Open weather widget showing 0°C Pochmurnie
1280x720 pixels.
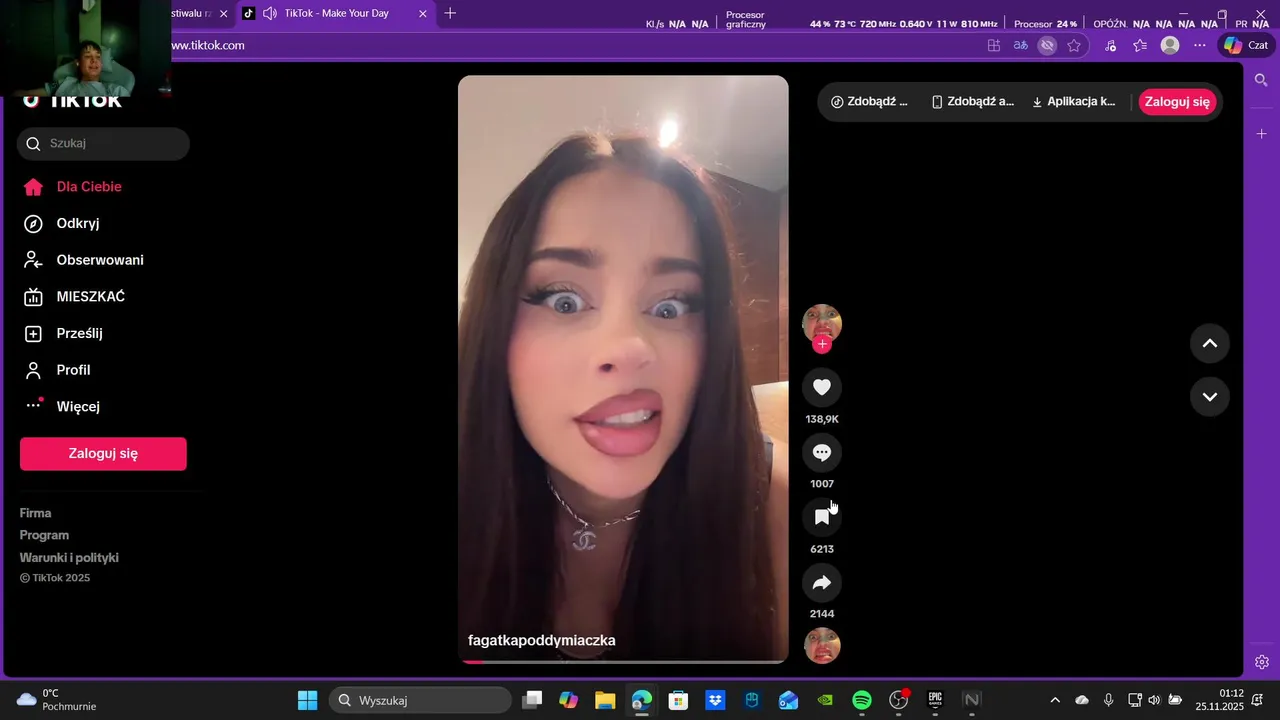tap(58, 700)
